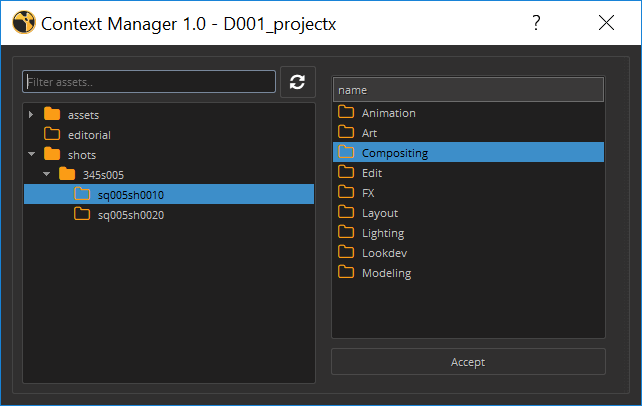Select the sq005sh0010 shot
Viewport: 642px width, 406px height.
[131, 194]
